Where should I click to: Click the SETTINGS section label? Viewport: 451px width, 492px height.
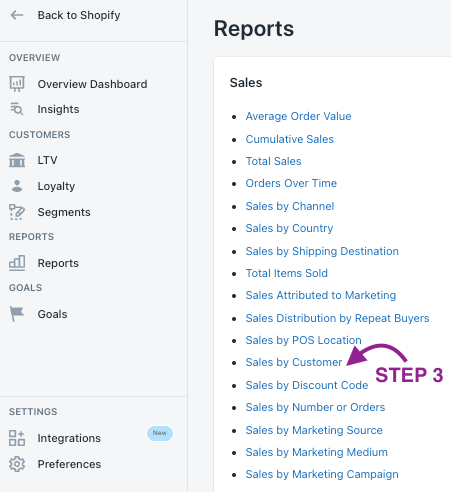click(33, 412)
